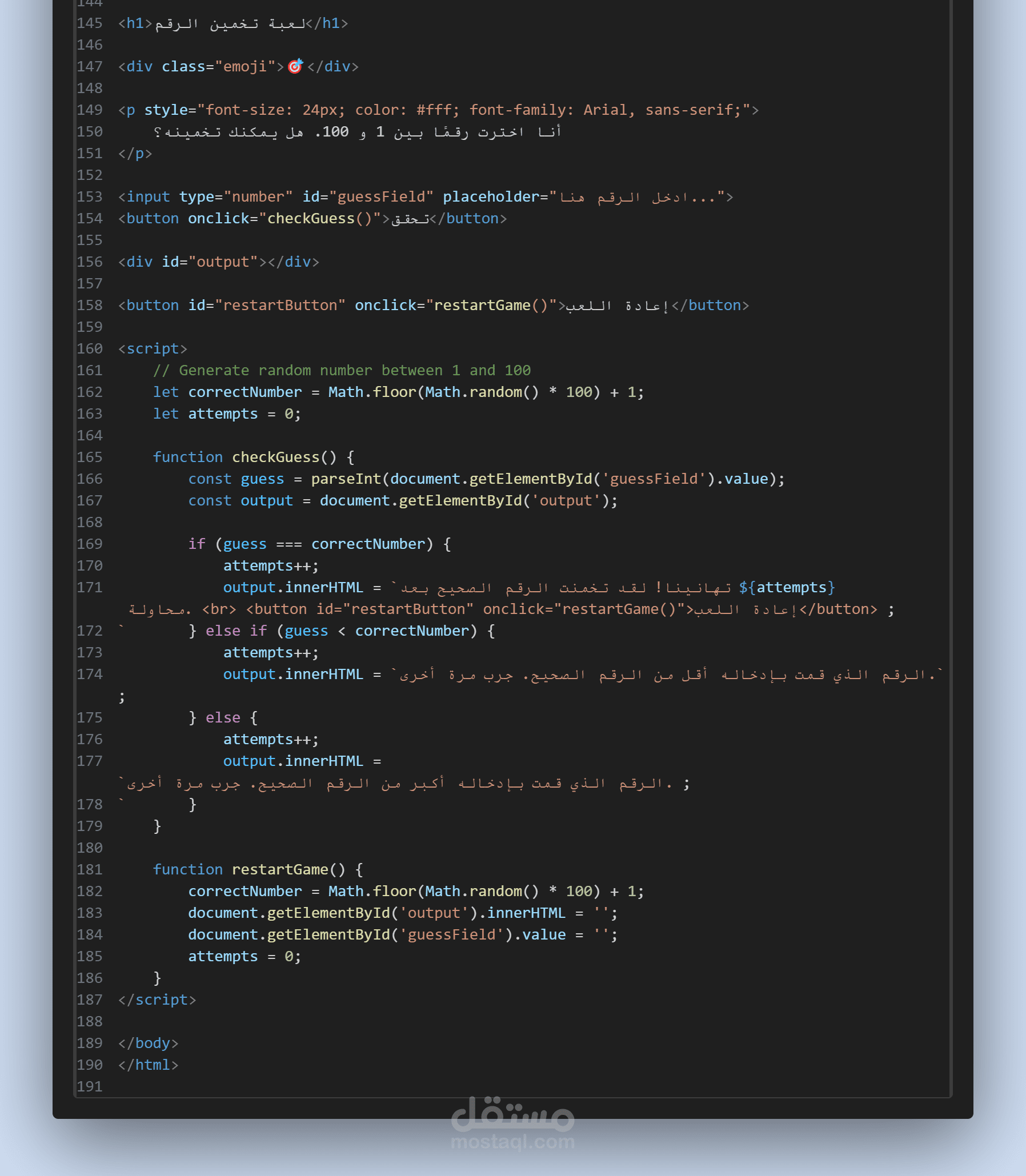Click "function checkGuess()" on line 165
Viewport: 1026px width, 1176px height.
click(x=245, y=457)
